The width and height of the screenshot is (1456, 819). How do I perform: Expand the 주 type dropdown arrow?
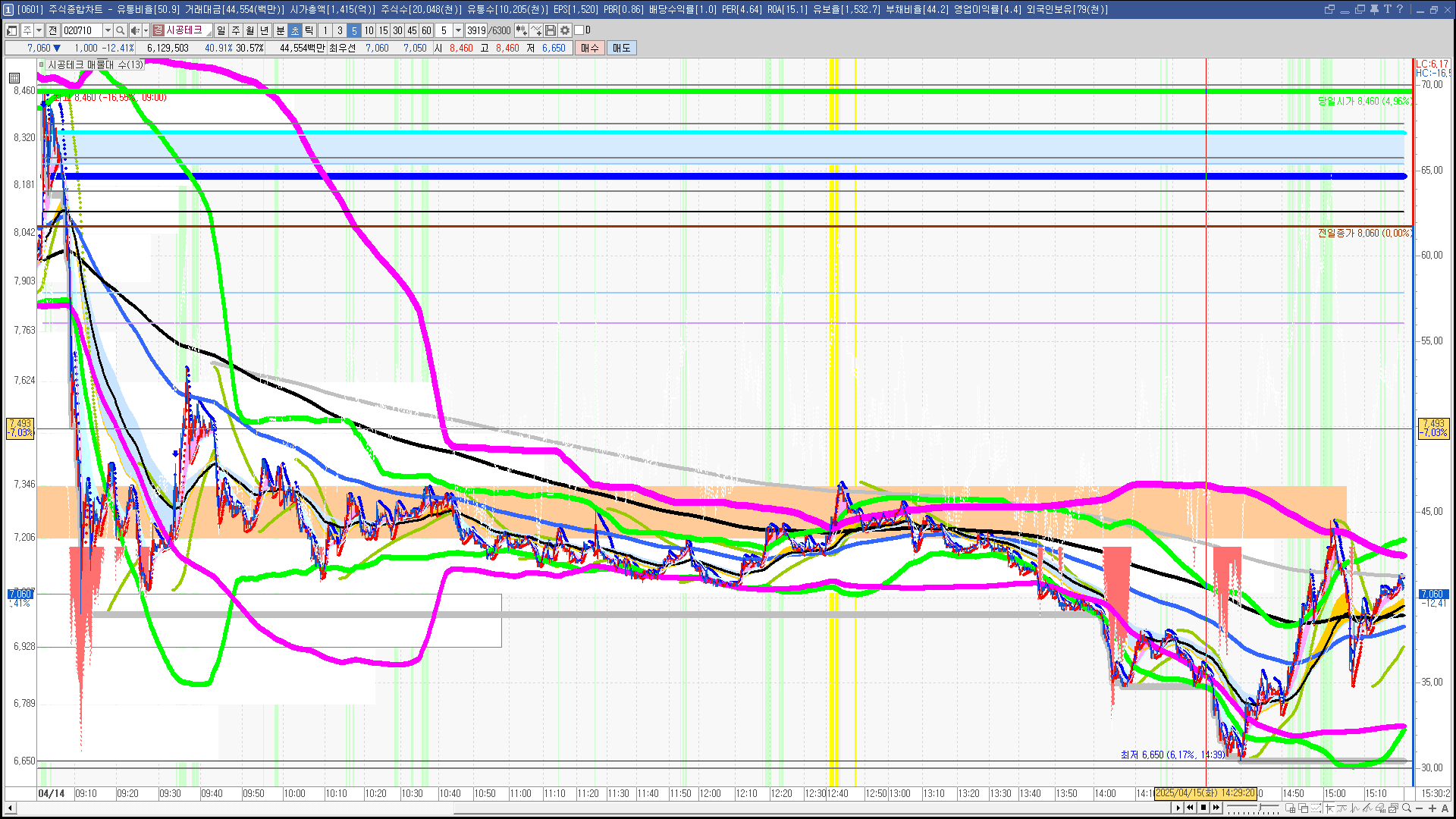39,30
